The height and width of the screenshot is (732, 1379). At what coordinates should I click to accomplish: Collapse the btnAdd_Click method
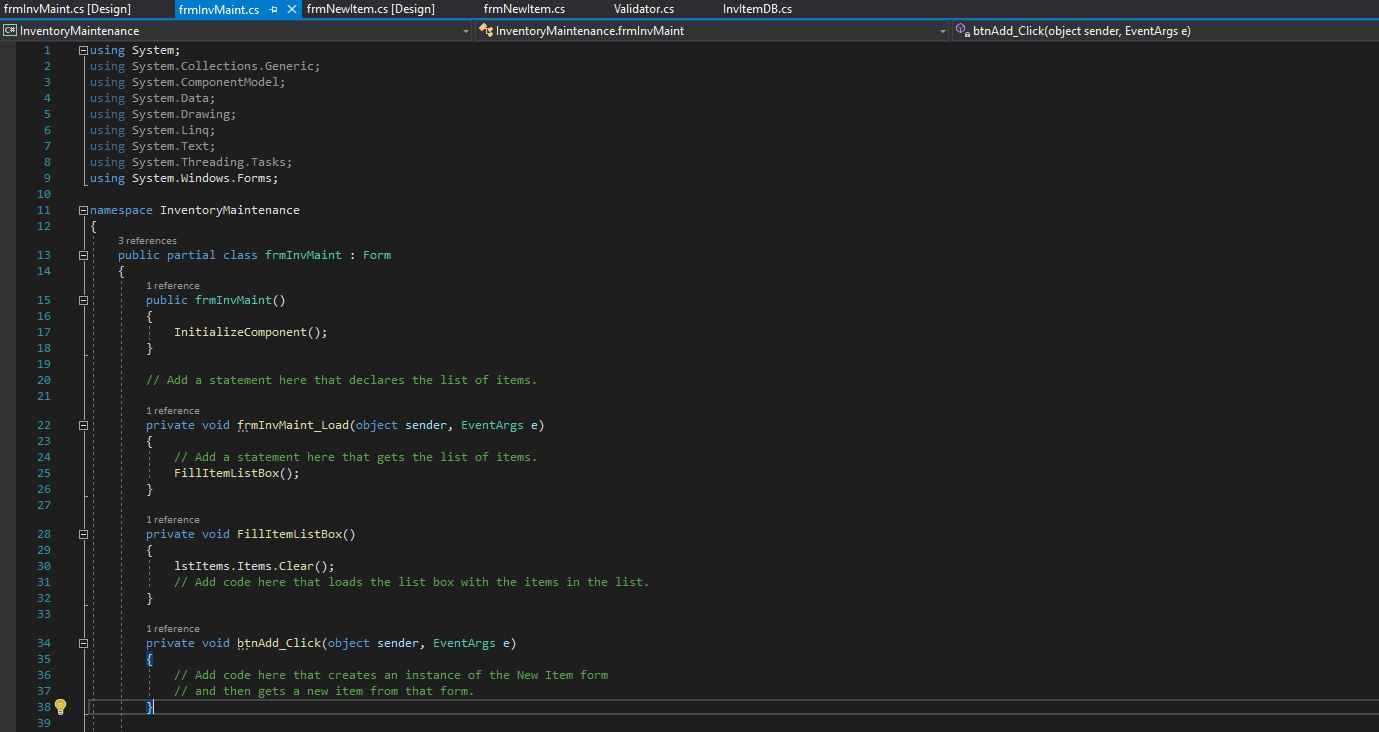pyautogui.click(x=83, y=643)
